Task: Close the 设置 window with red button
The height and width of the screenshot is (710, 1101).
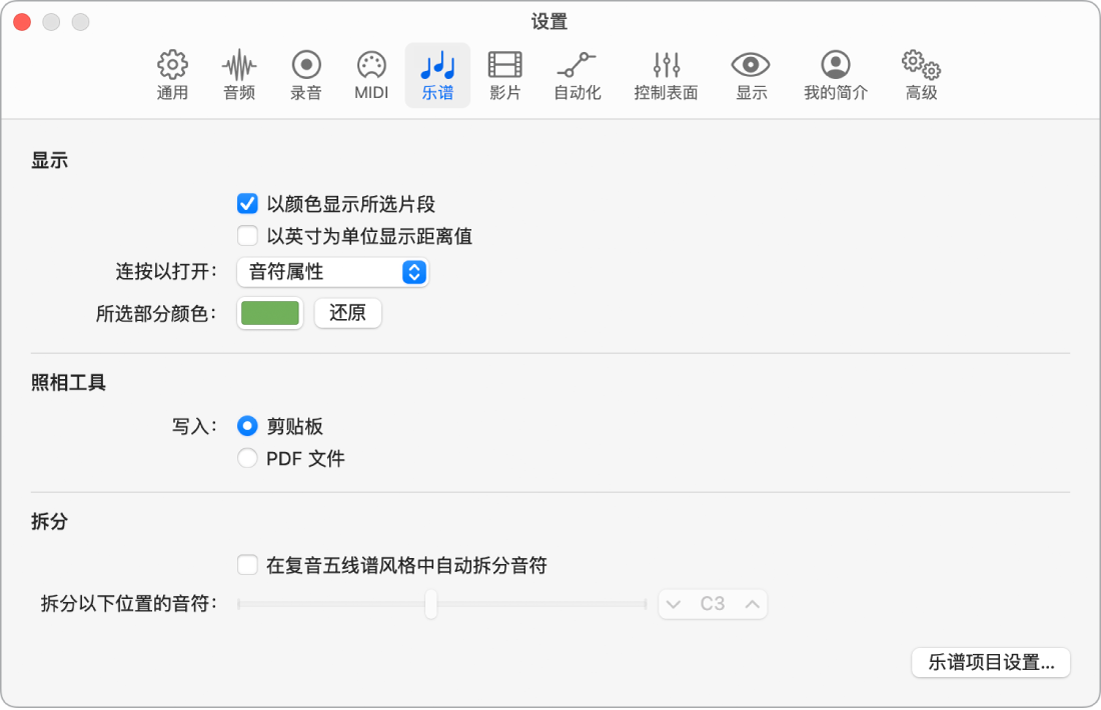Action: [x=22, y=22]
